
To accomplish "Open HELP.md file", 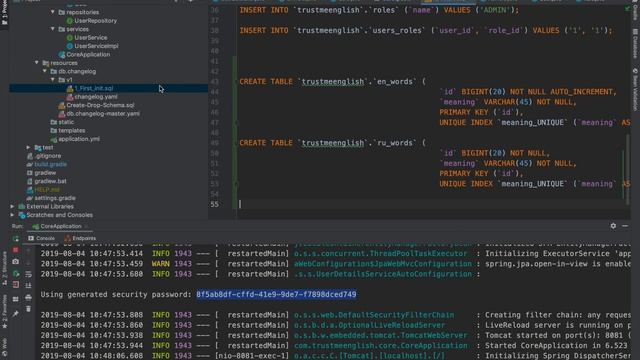I will point(43,190).
